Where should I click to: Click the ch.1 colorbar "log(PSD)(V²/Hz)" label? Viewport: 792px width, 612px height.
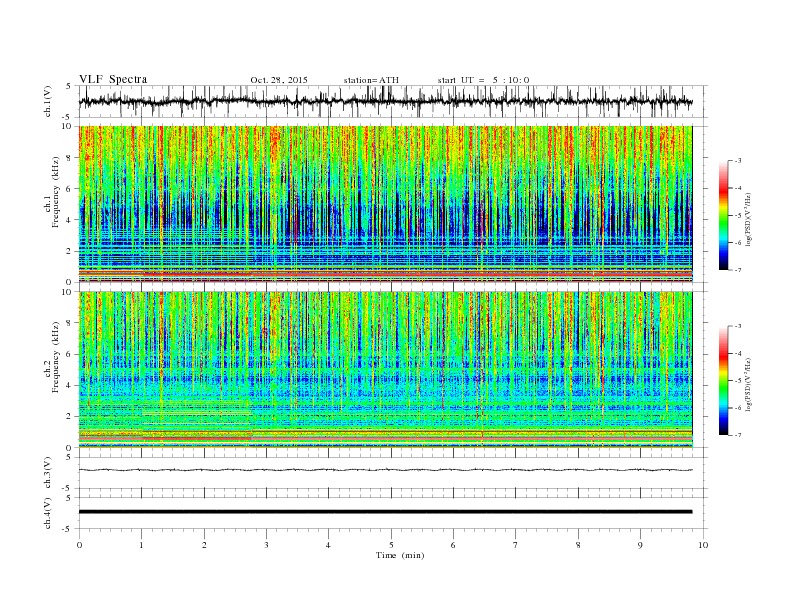point(748,219)
